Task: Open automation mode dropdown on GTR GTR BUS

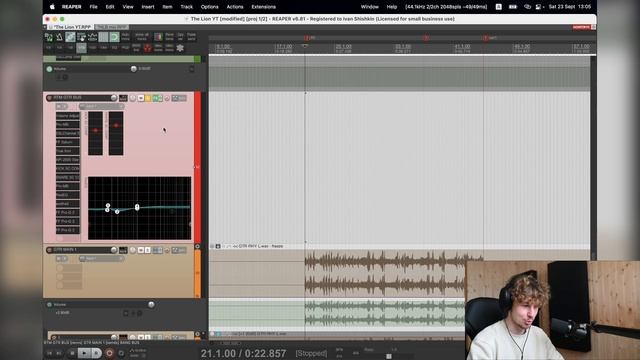Action: click(x=179, y=98)
